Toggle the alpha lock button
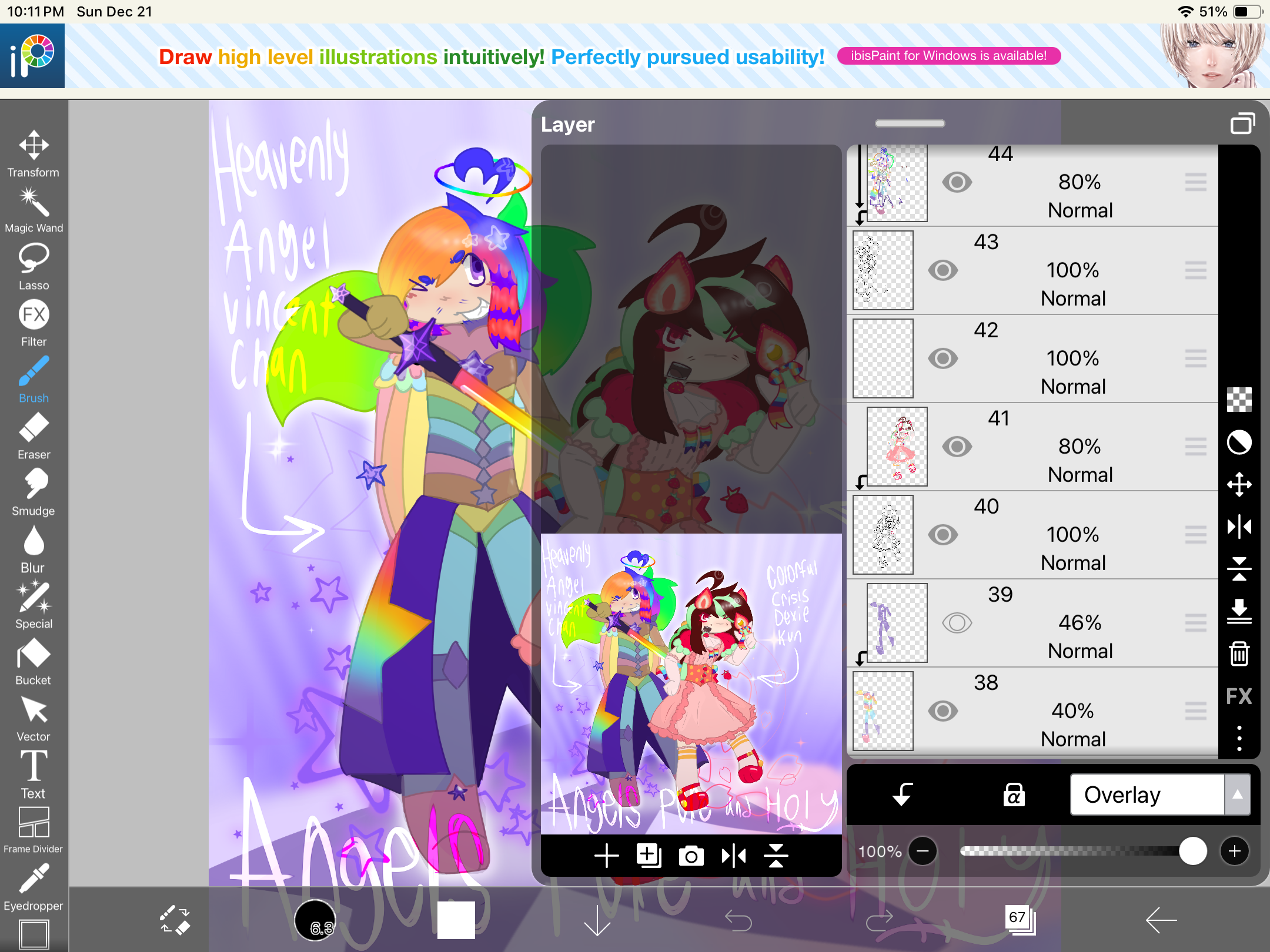Image resolution: width=1270 pixels, height=952 pixels. 1014,795
